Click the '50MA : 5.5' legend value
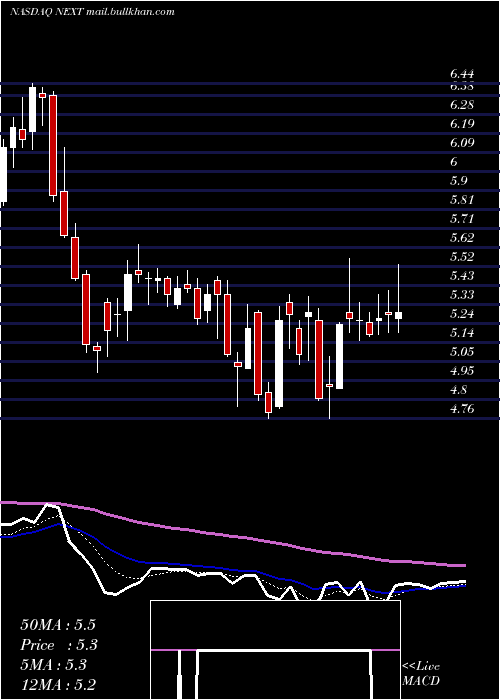The width and height of the screenshot is (500, 700). 58,625
